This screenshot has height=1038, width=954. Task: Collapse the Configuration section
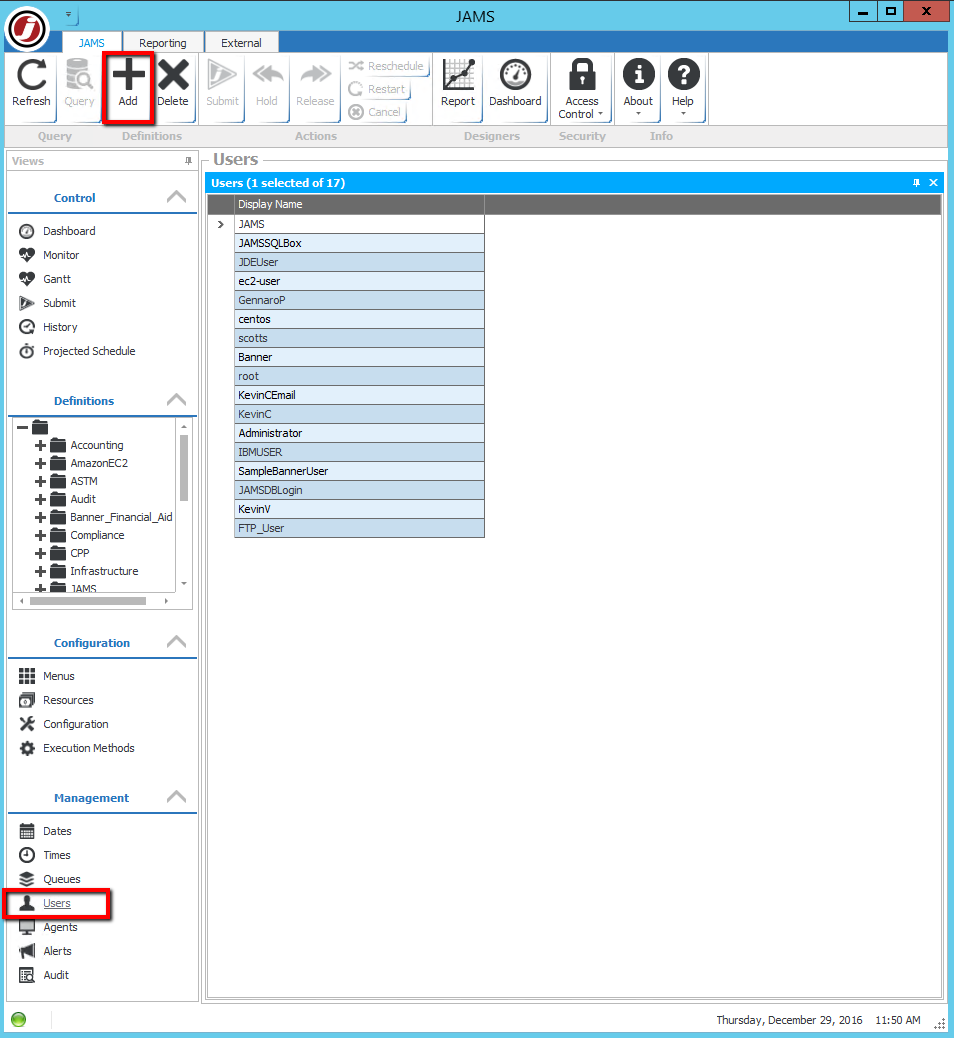click(x=176, y=642)
